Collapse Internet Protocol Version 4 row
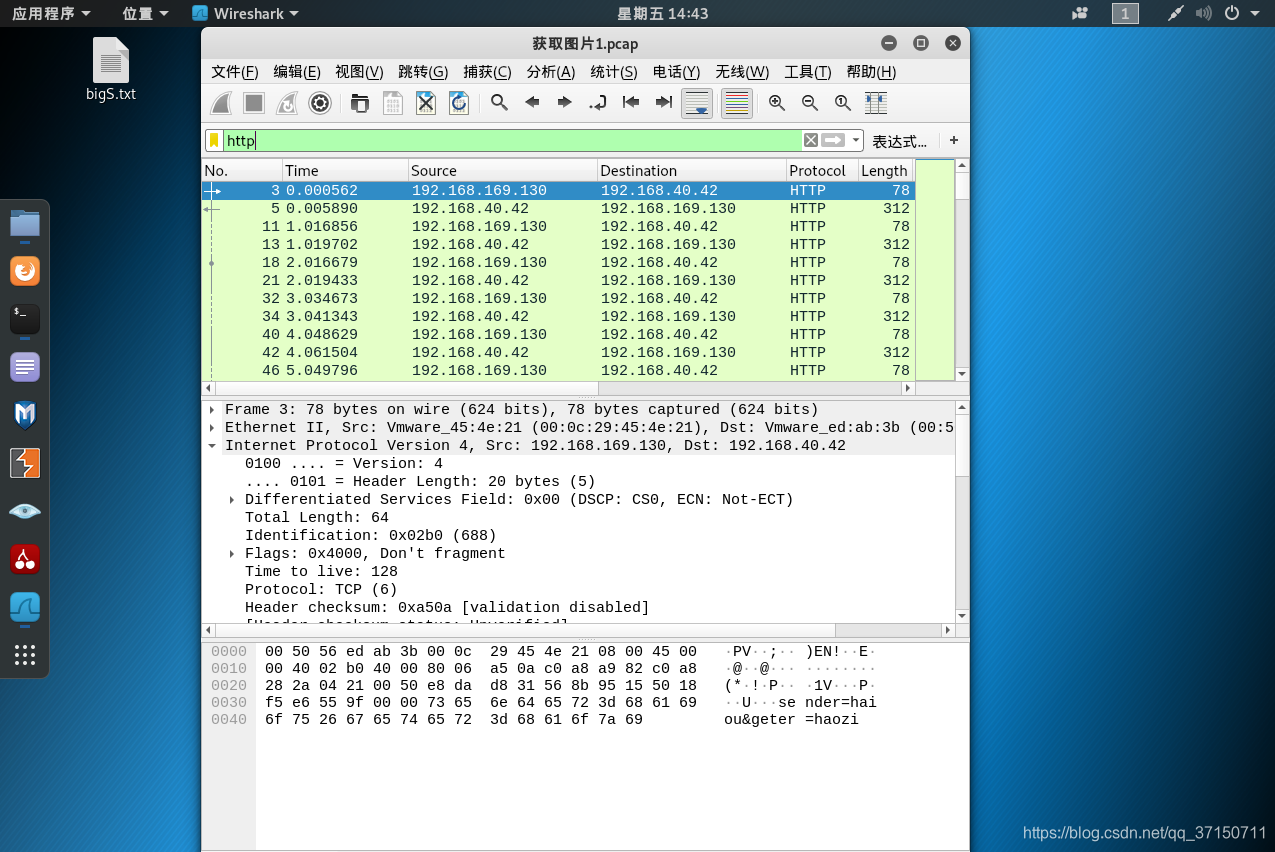The width and height of the screenshot is (1275, 852). click(212, 446)
